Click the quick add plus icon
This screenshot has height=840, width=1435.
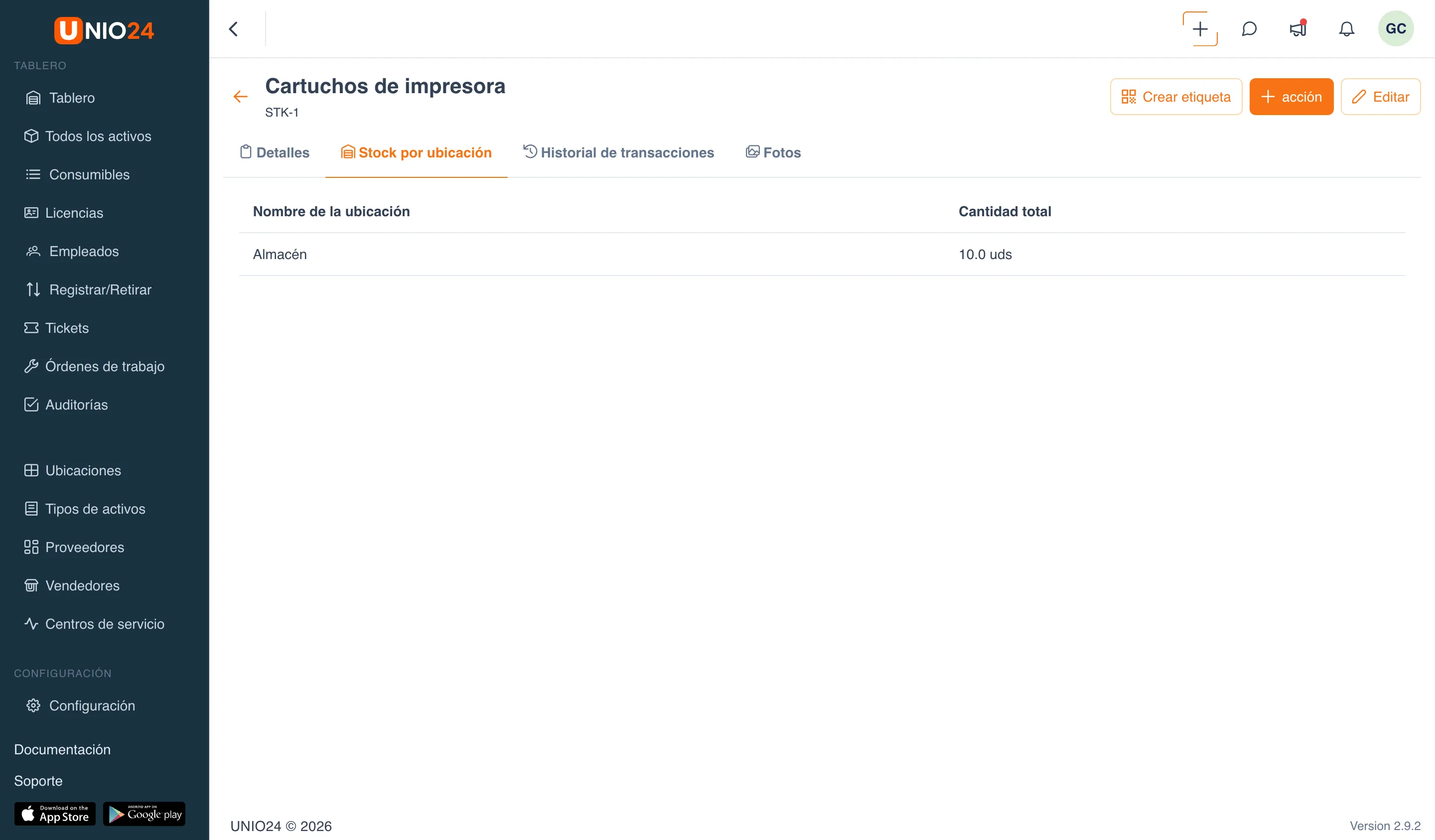(1200, 29)
